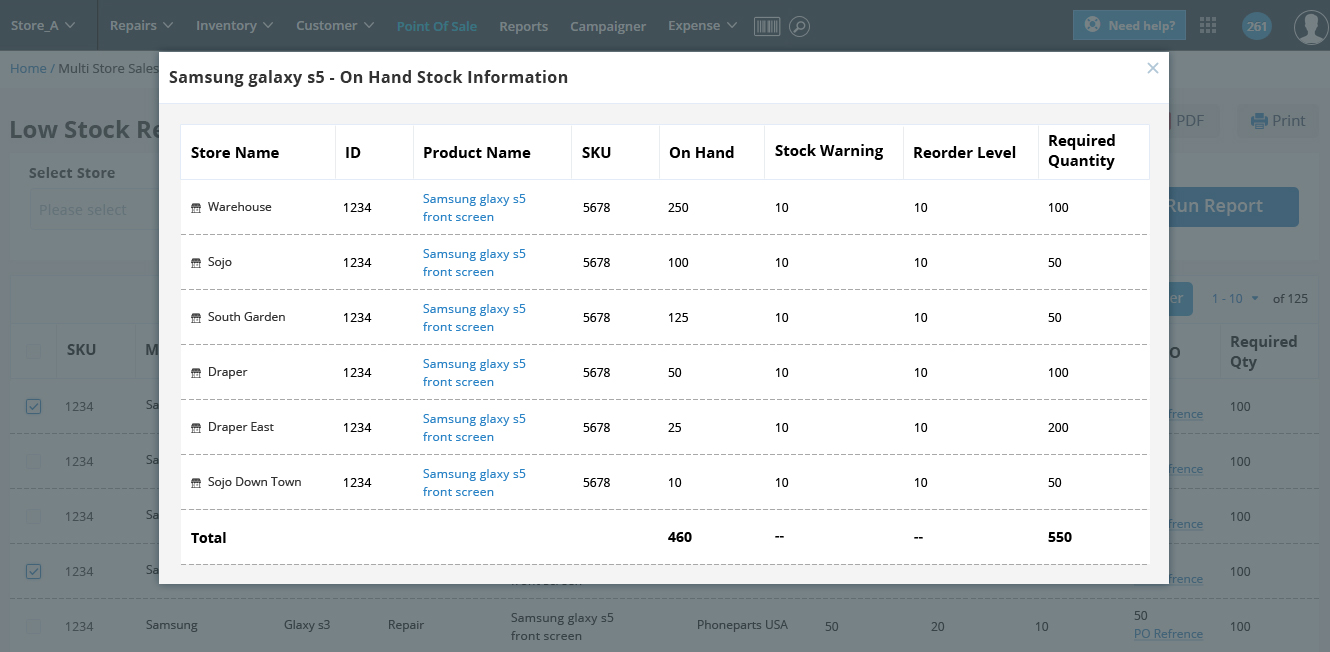Click the total On Hand value 460
The image size is (1330, 652).
[x=680, y=537]
